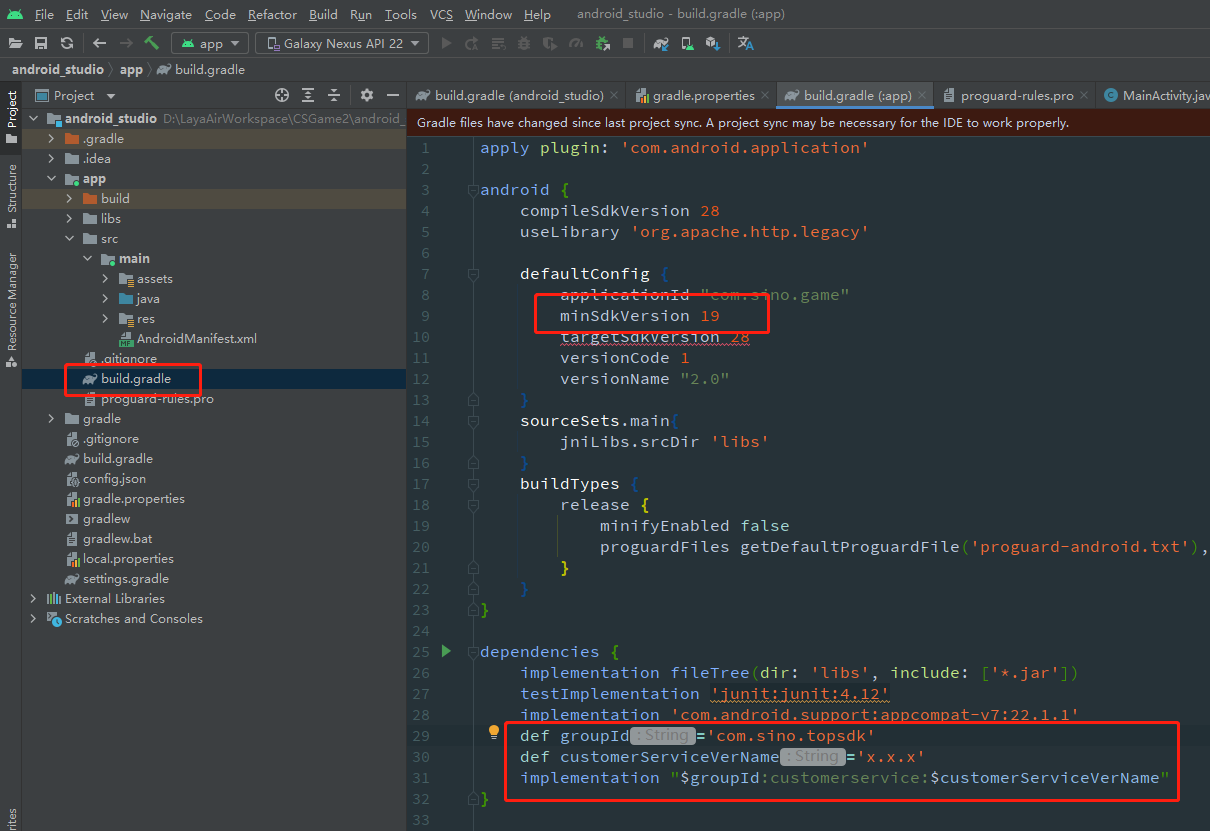Open the Galaxy Nexus API 22 device dropdown
Image resolution: width=1210 pixels, height=831 pixels.
[x=342, y=43]
